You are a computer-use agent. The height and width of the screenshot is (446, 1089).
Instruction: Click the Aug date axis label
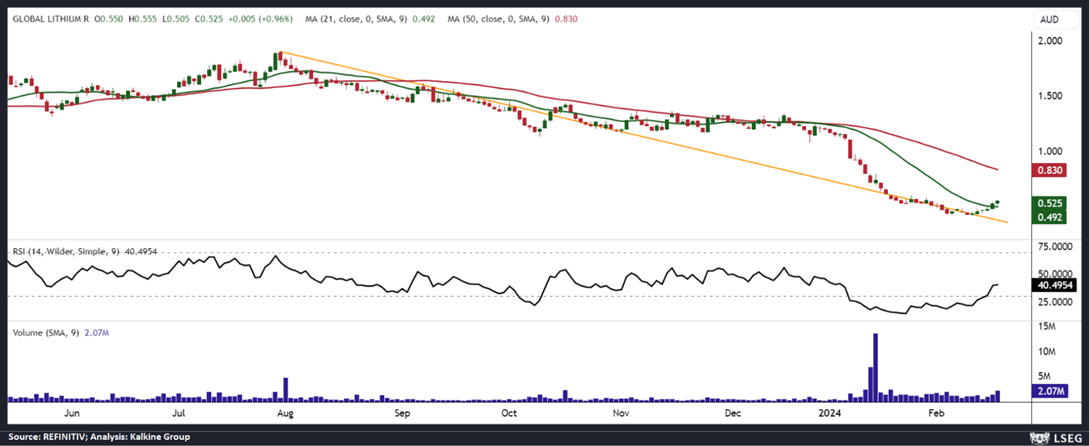[x=284, y=413]
